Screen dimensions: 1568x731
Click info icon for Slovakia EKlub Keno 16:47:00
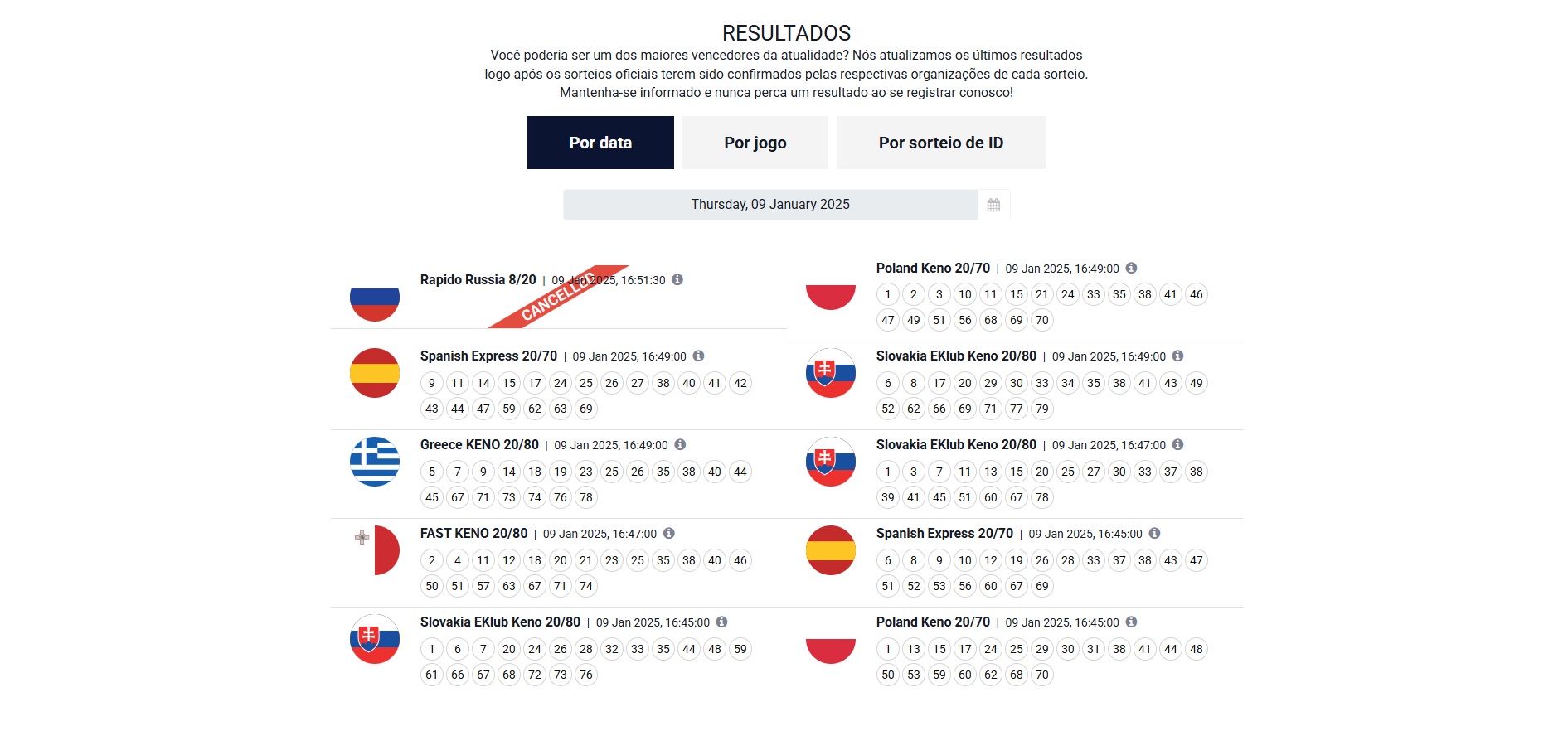pyautogui.click(x=1177, y=444)
